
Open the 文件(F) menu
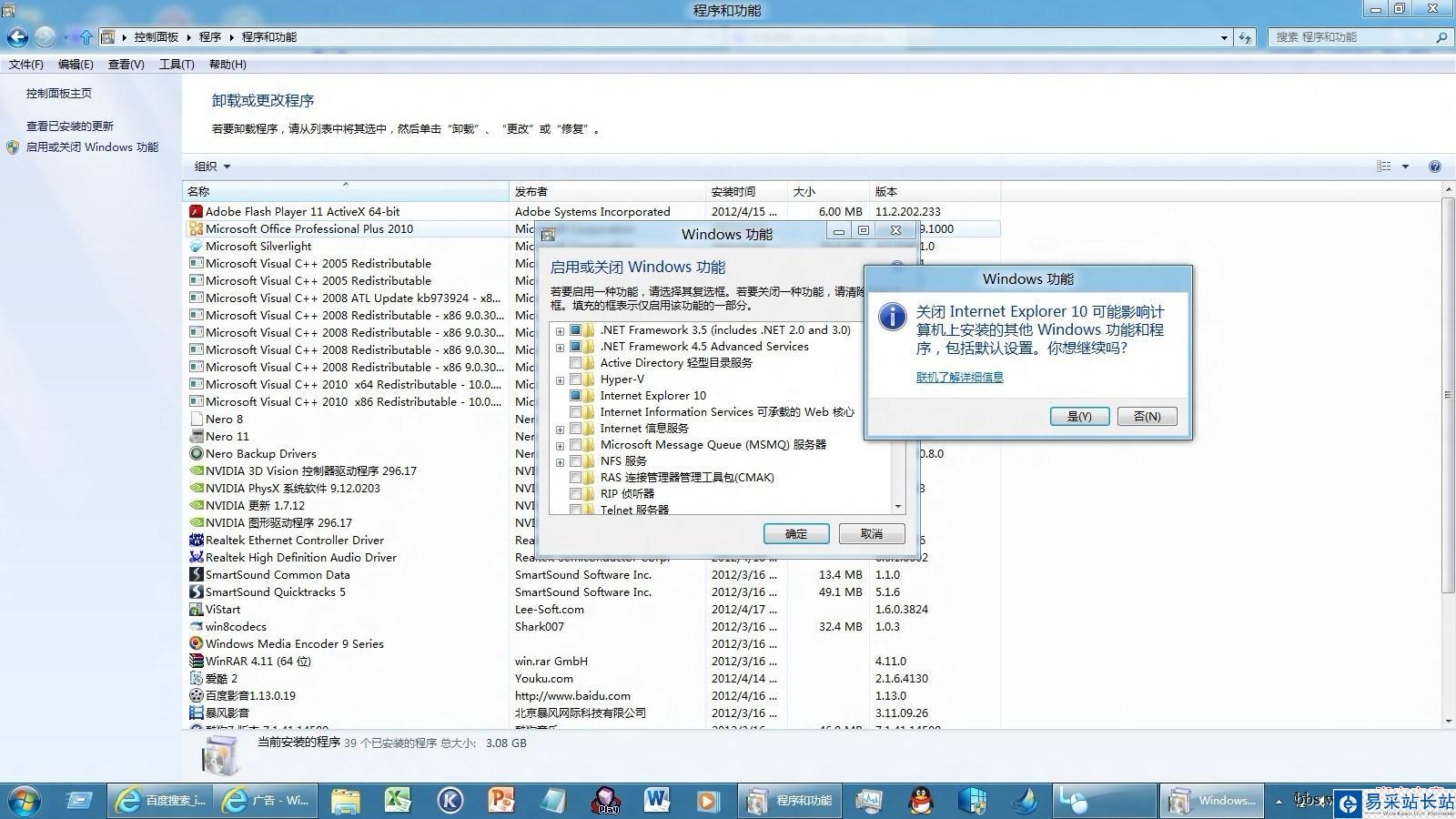pyautogui.click(x=26, y=65)
